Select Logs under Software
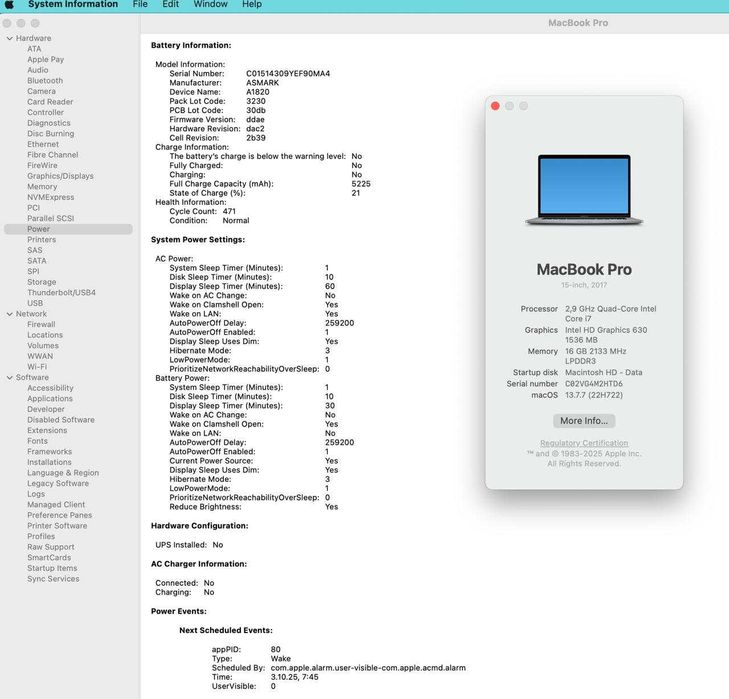This screenshot has height=699, width=729. point(36,494)
